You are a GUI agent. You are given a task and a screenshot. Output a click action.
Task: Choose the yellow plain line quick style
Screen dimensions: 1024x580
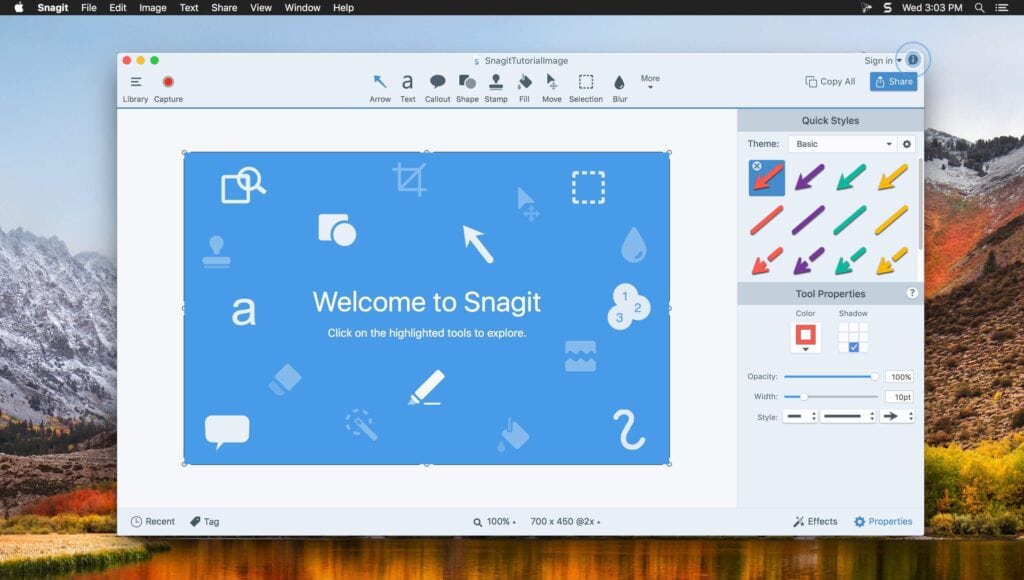tap(892, 220)
